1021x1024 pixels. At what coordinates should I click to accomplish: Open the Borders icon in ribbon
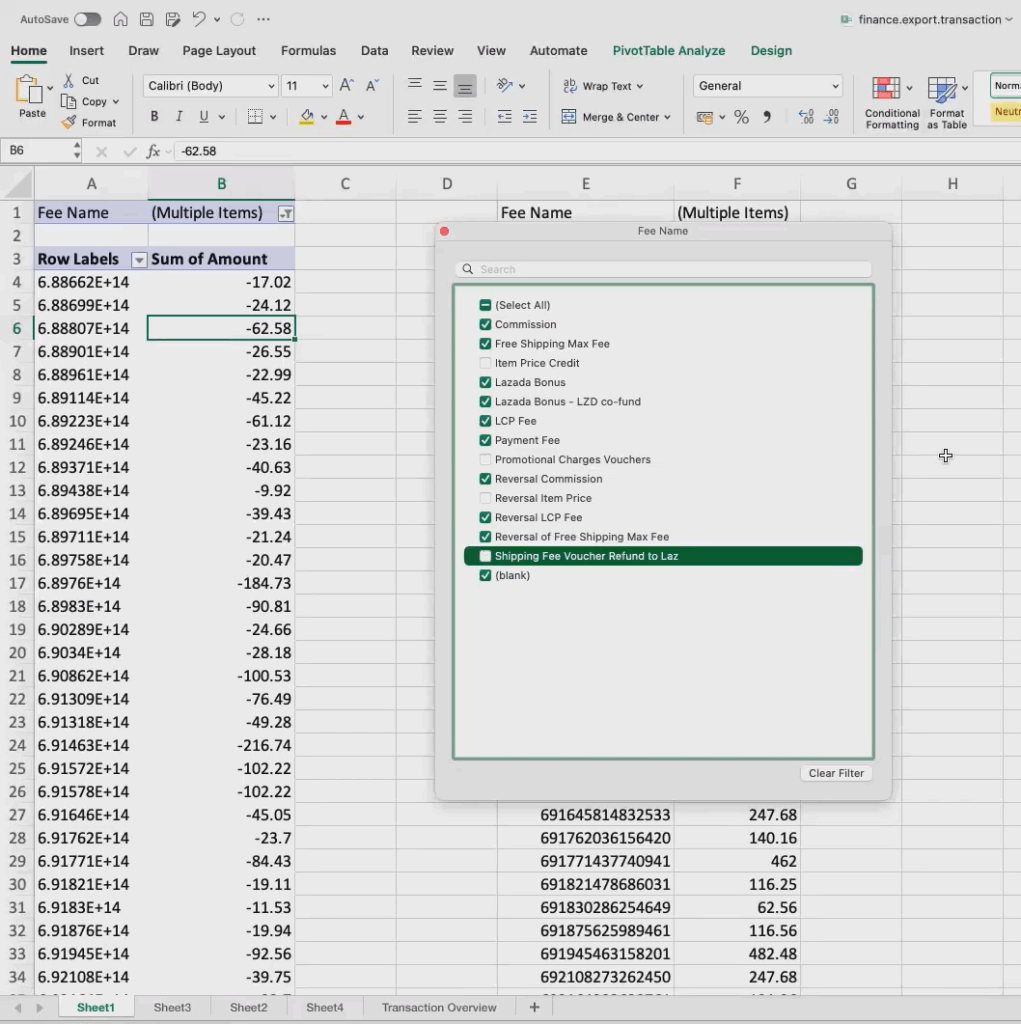255,117
